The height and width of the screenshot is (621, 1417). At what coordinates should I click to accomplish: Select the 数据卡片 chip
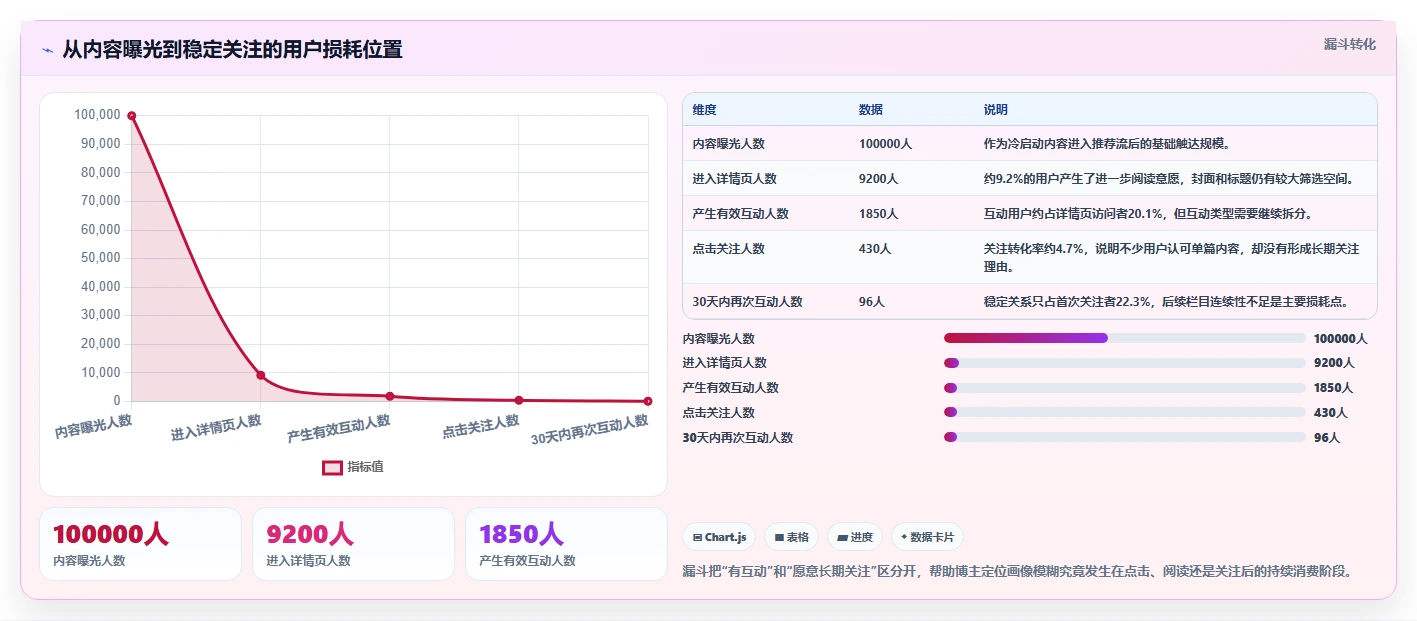pyautogui.click(x=927, y=537)
